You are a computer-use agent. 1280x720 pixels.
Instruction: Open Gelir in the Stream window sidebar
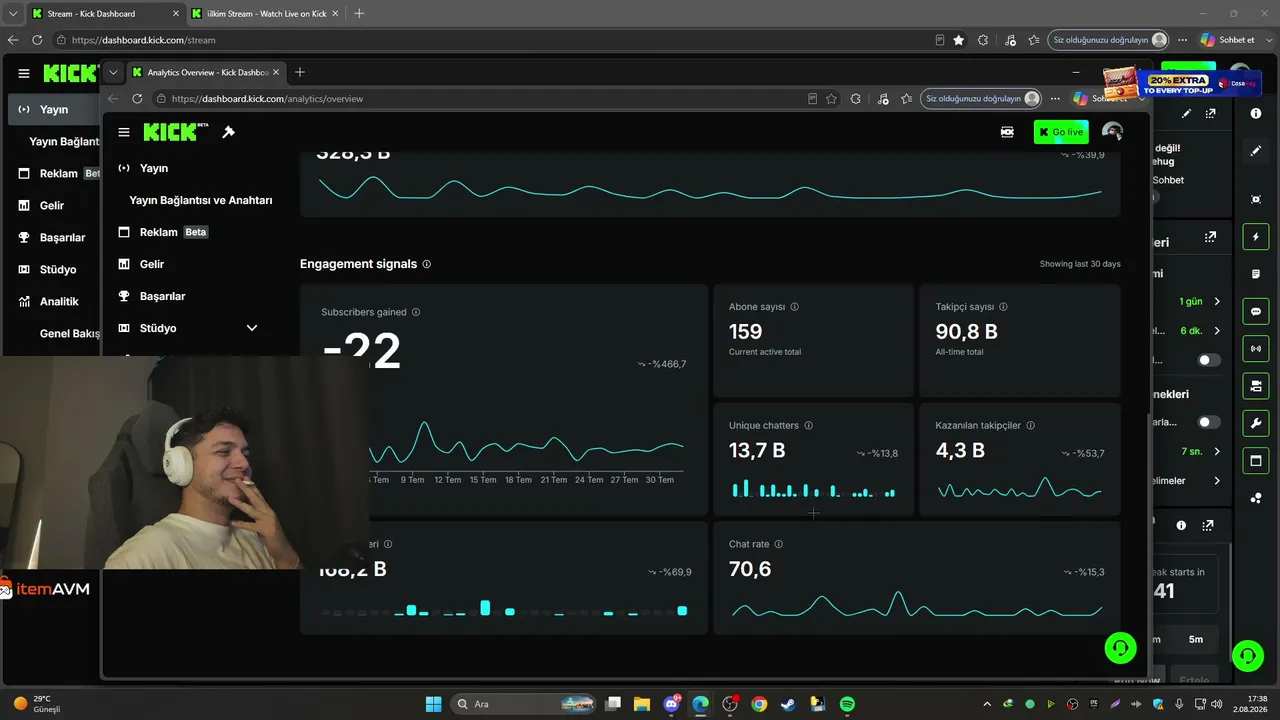coord(51,205)
